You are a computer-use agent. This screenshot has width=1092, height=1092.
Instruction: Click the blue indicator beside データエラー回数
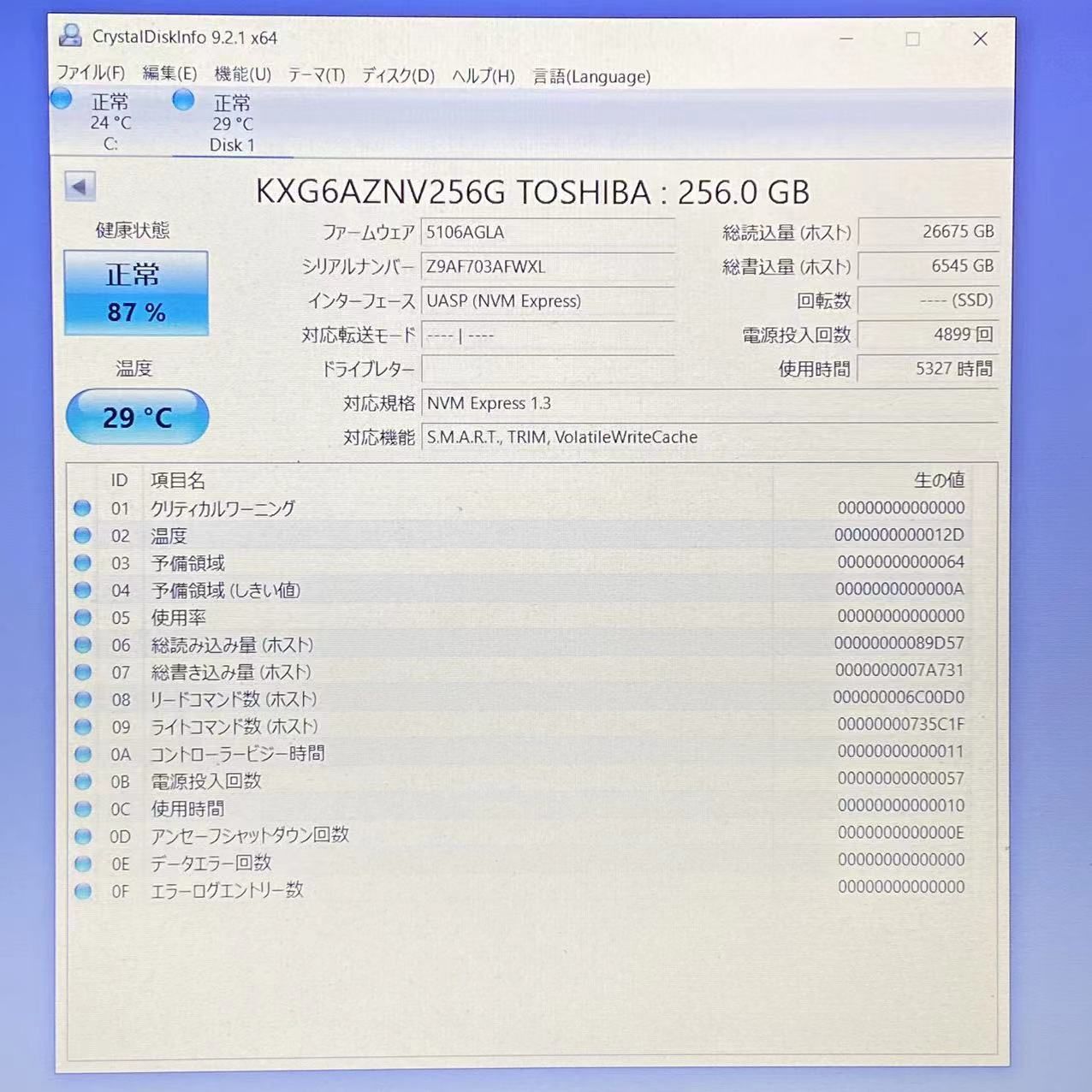[x=83, y=864]
